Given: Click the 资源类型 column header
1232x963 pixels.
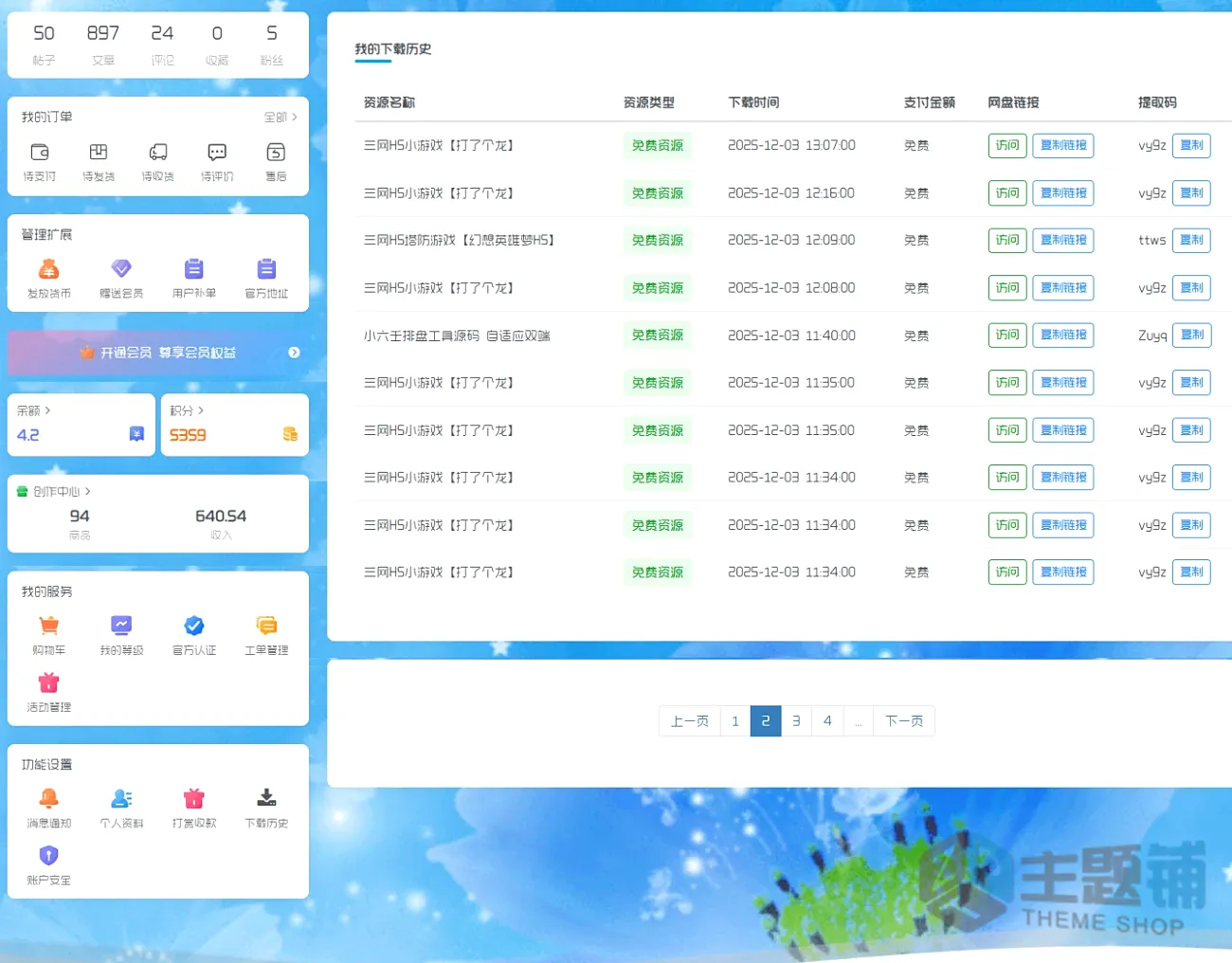Looking at the screenshot, I should 649,102.
